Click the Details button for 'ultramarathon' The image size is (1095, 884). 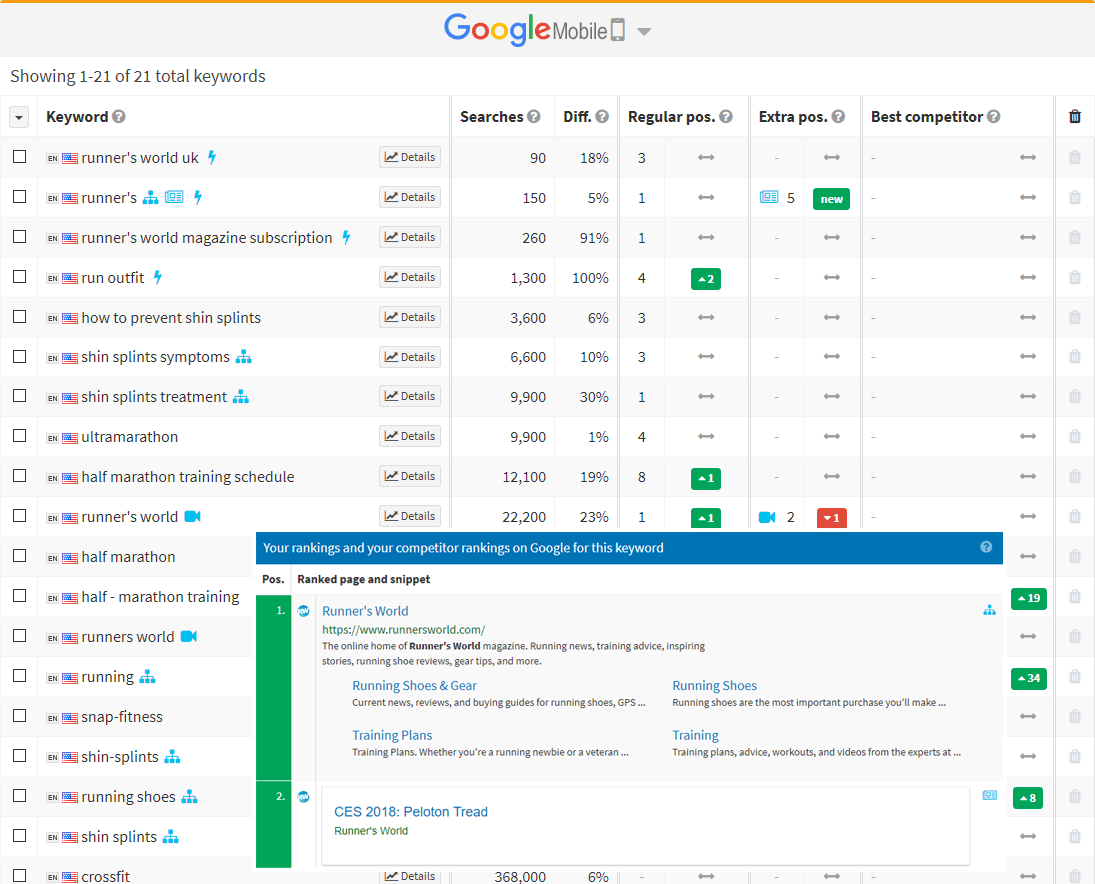(x=410, y=435)
